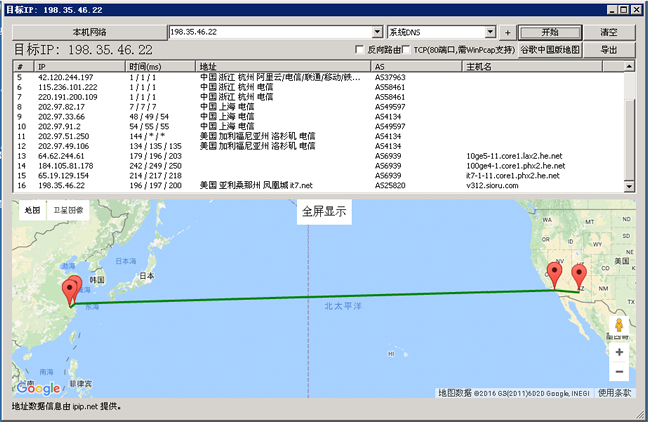Click the Los Angeles map marker

pyautogui.click(x=555, y=273)
